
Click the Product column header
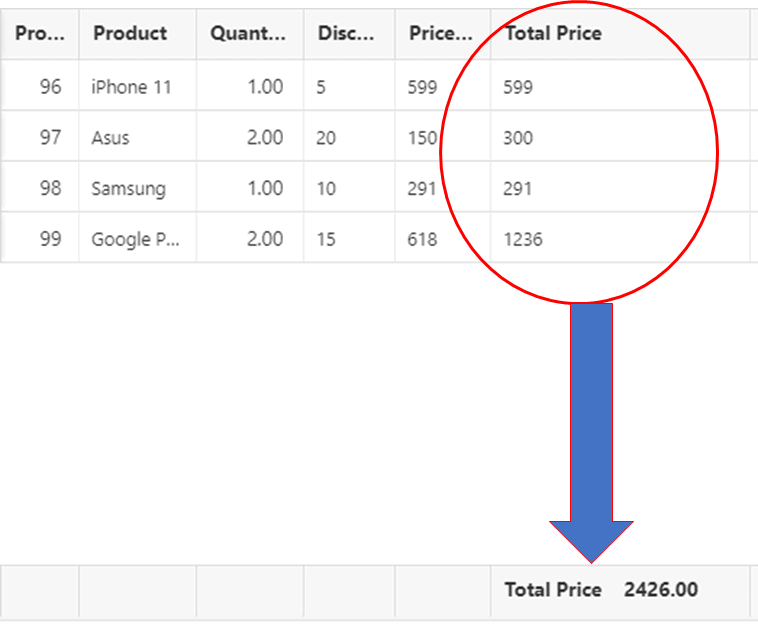pyautogui.click(x=130, y=33)
